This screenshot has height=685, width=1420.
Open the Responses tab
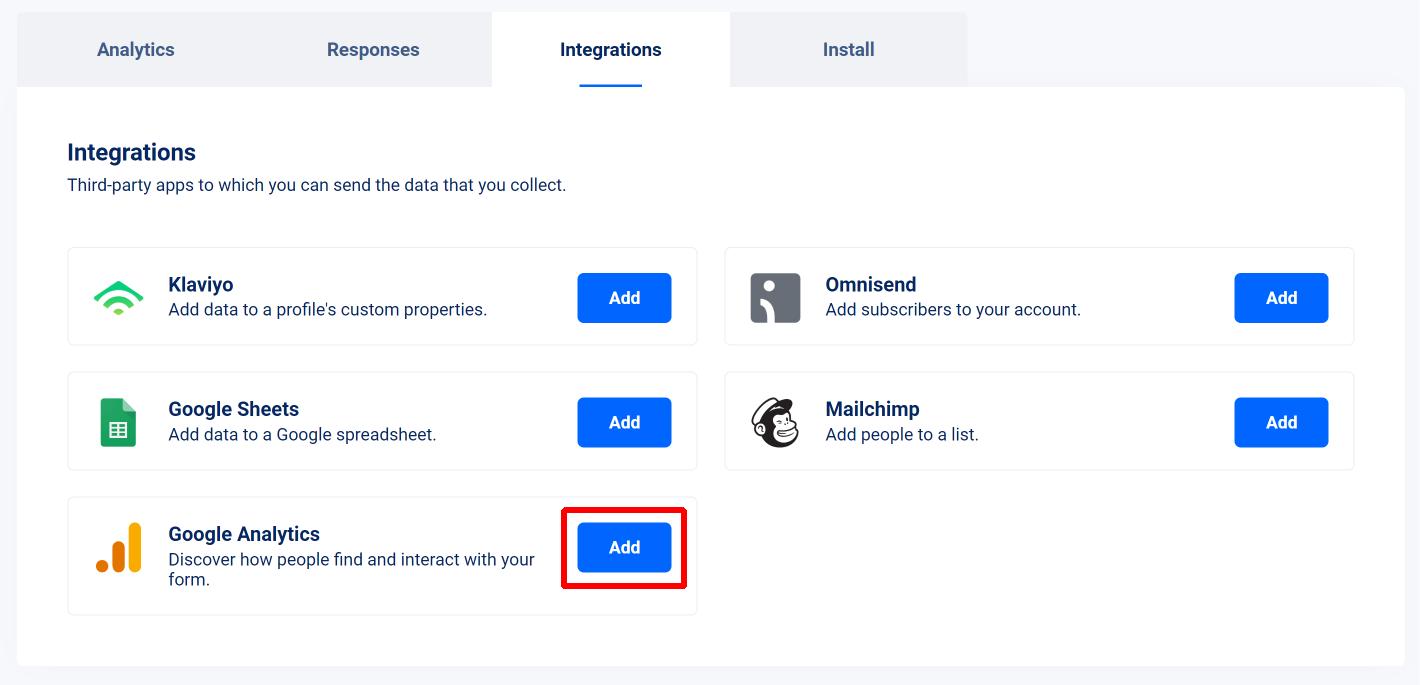click(x=373, y=50)
